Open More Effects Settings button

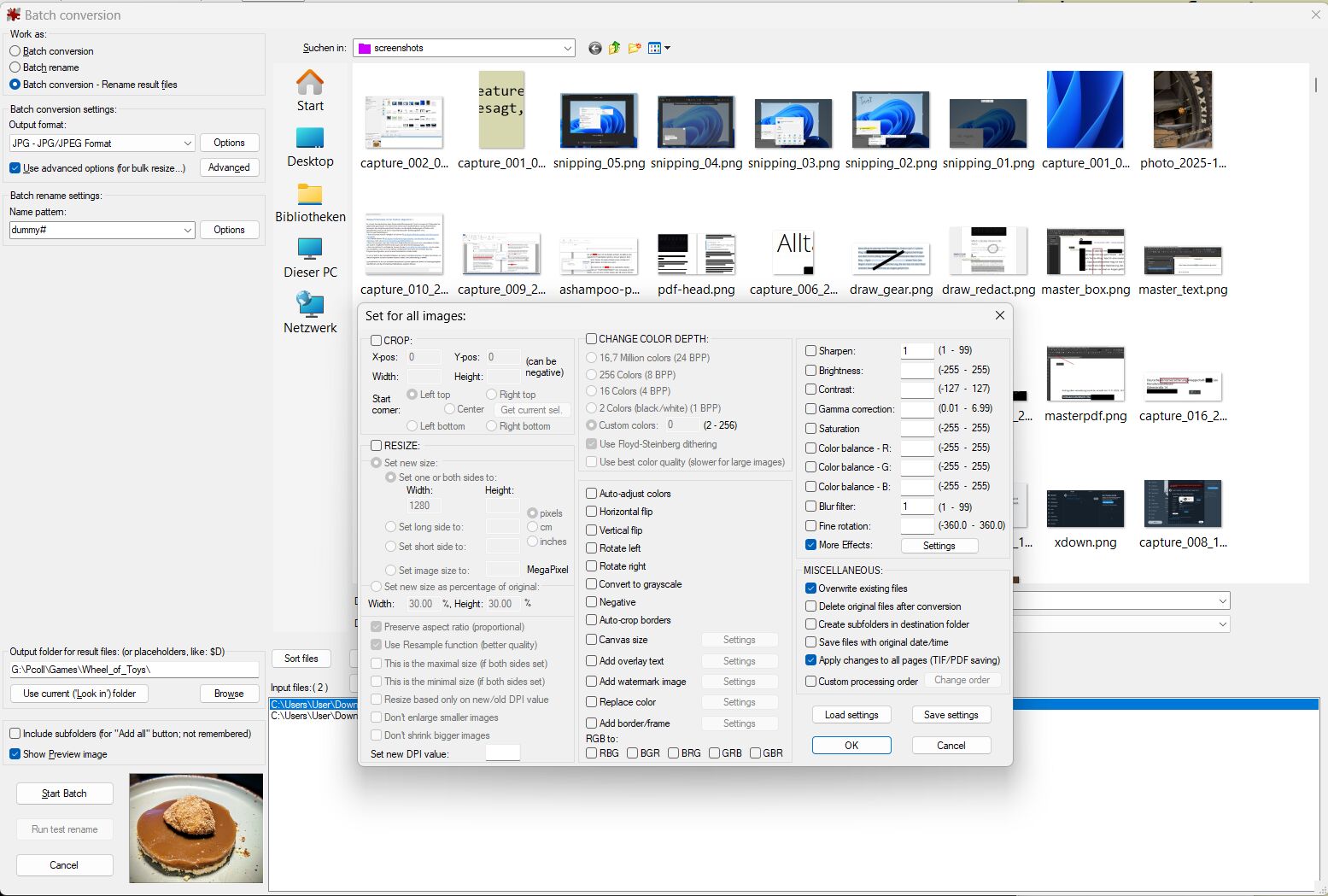click(939, 546)
